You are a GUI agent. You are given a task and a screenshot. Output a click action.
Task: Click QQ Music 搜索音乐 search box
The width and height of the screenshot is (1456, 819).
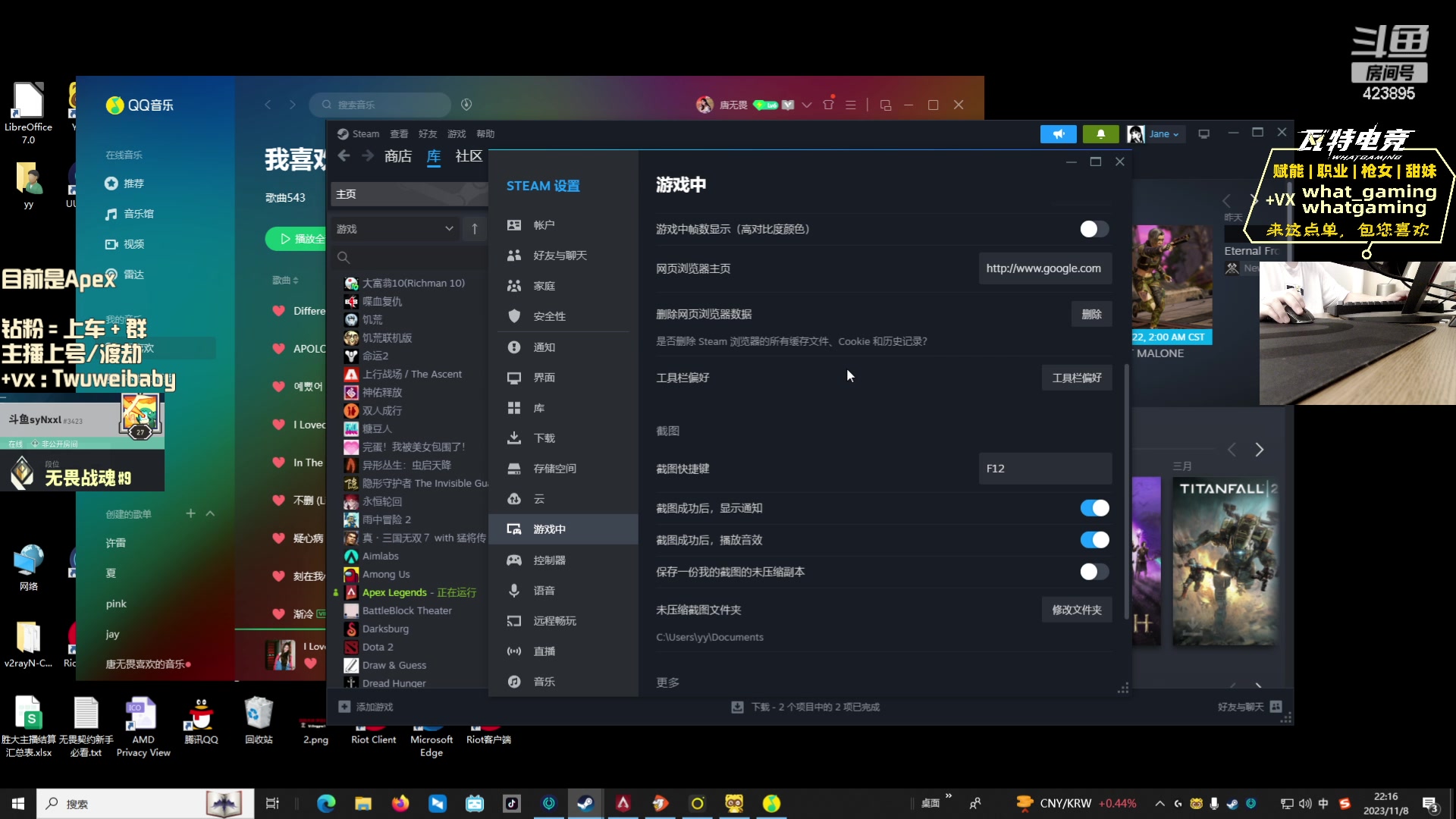(x=380, y=105)
